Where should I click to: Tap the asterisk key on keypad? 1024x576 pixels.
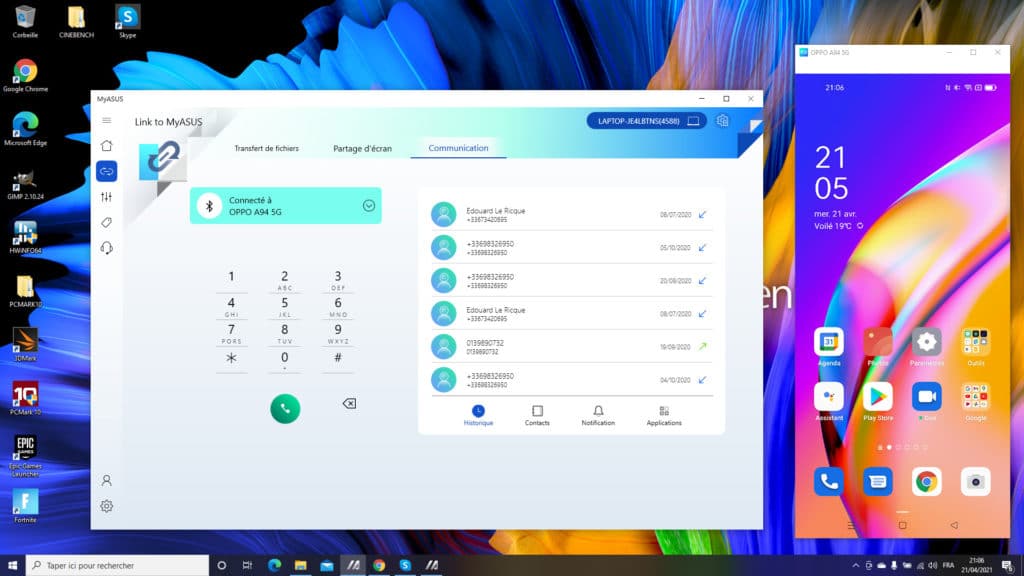231,359
